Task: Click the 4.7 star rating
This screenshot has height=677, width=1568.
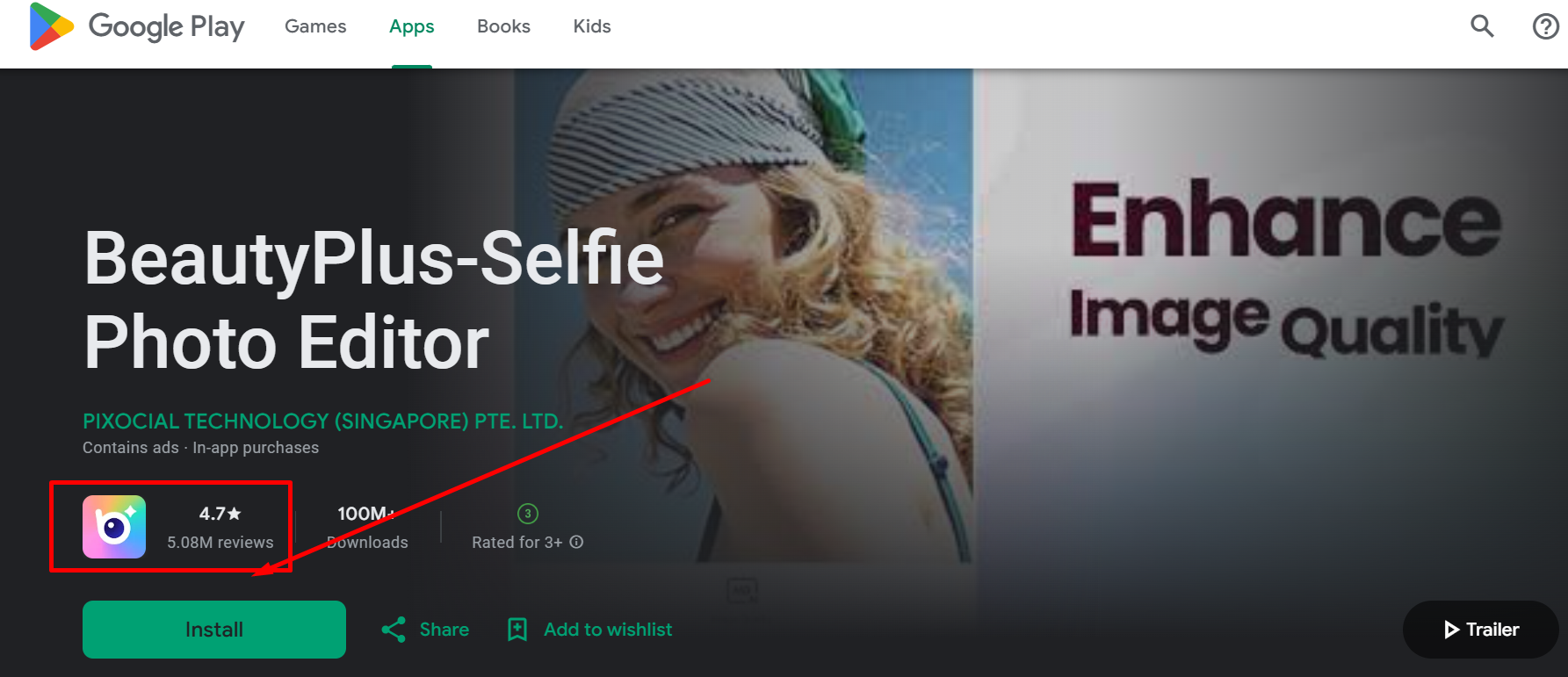Action: pos(220,514)
